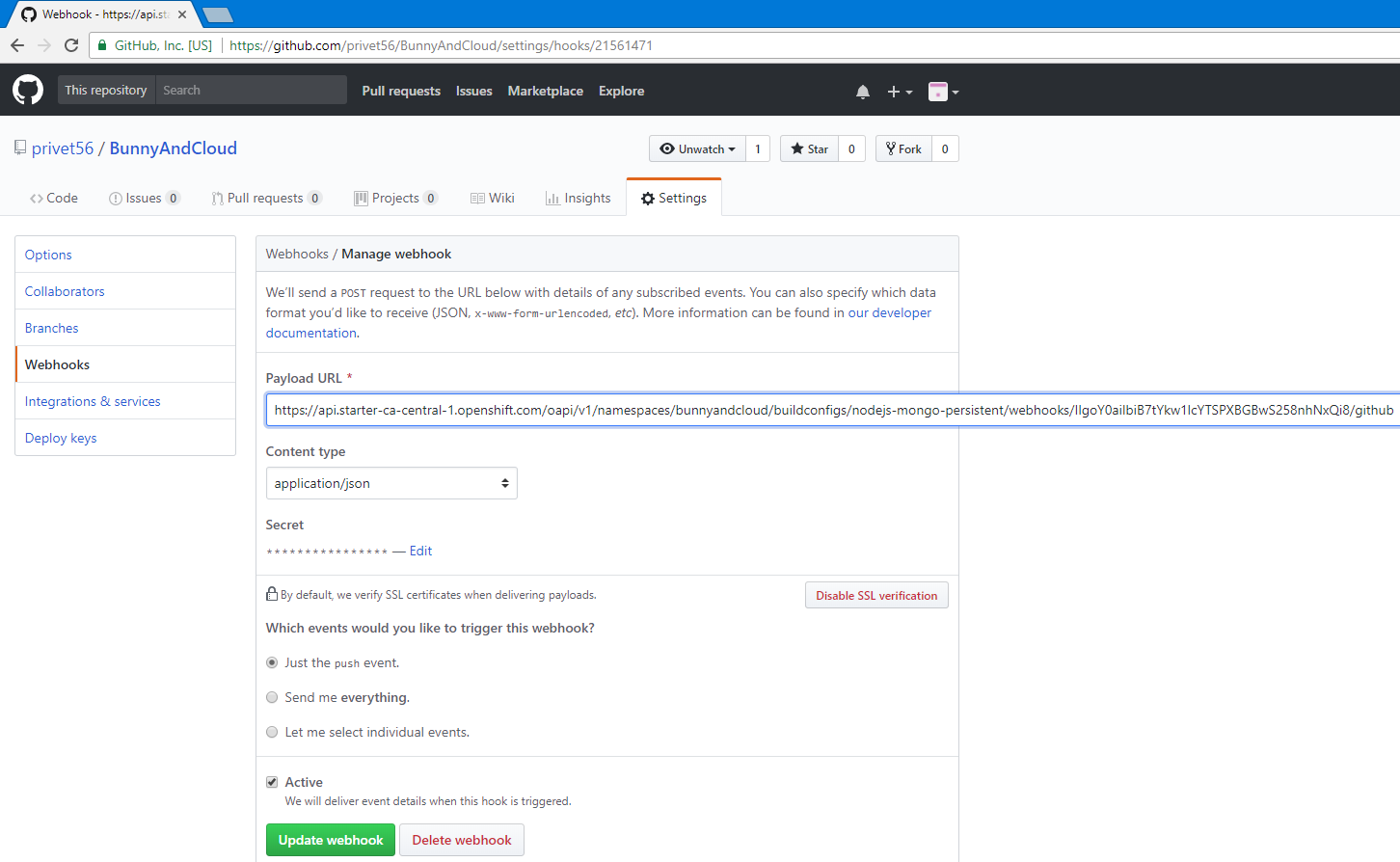Click the fork count 0
The height and width of the screenshot is (862, 1400).
pos(945,148)
